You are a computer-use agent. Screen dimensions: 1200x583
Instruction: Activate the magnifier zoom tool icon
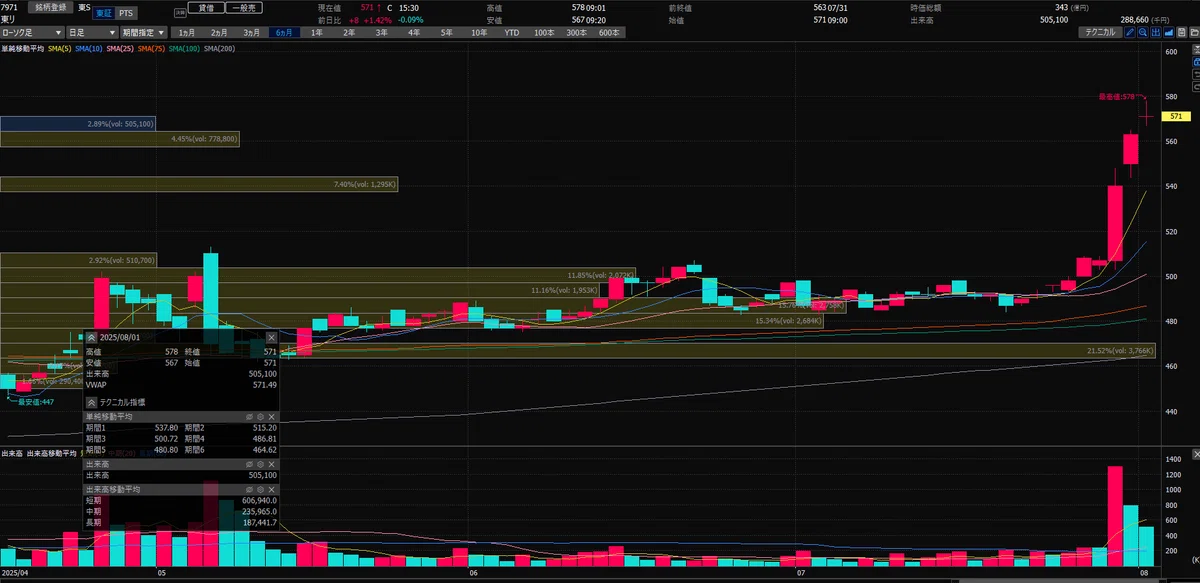[x=1143, y=32]
